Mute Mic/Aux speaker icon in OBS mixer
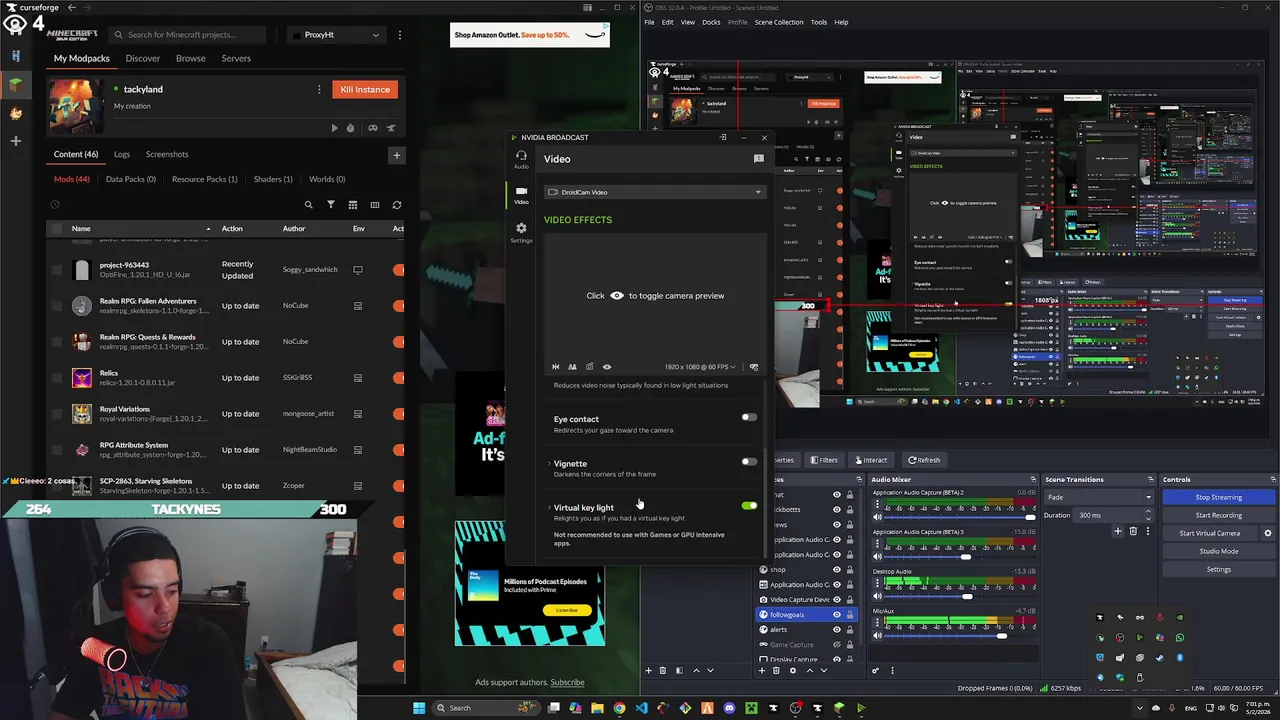Viewport: 1280px width, 720px height. point(878,635)
